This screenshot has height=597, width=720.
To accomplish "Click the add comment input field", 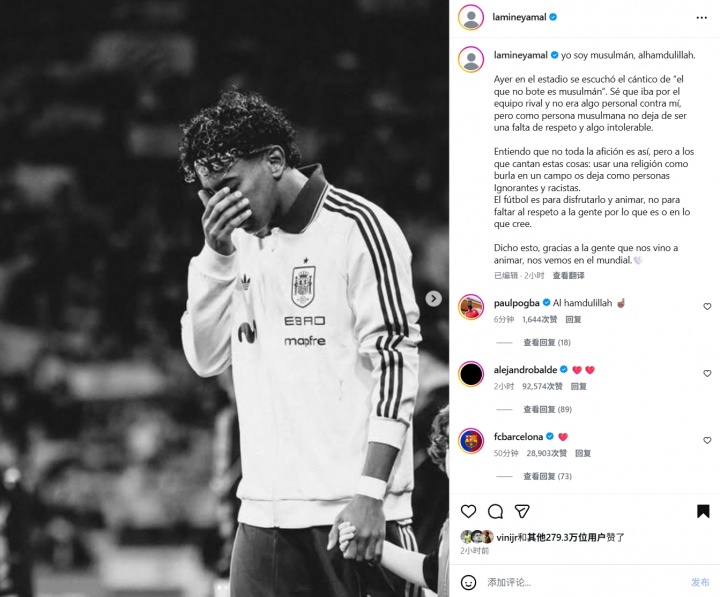I will [x=585, y=582].
